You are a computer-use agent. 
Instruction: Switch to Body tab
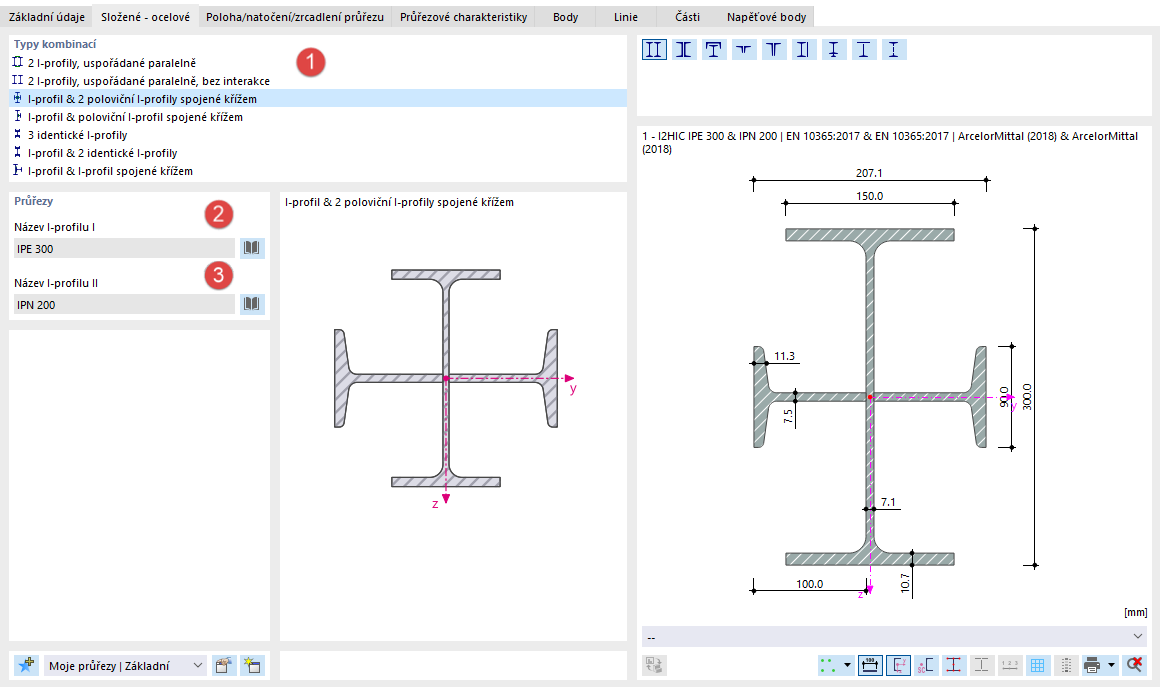(x=566, y=16)
